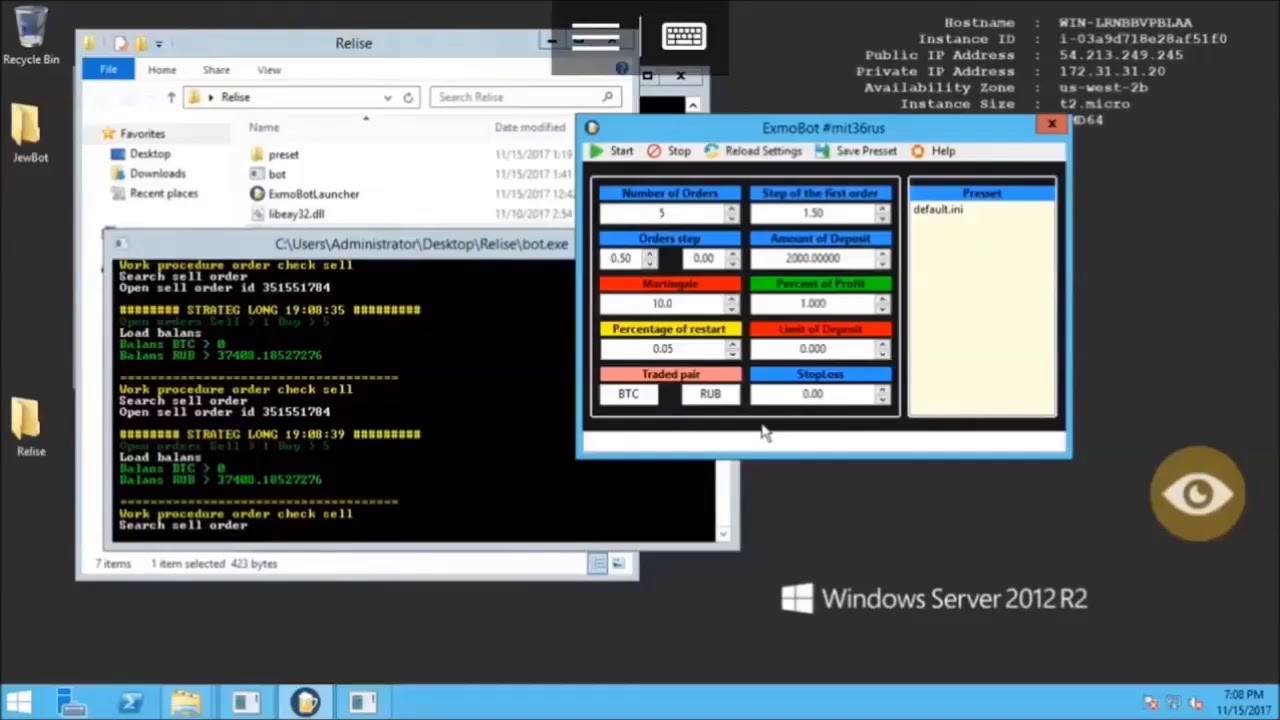Adjust the Percent of Profit spinner
Screen dimensions: 1280x720
click(x=882, y=303)
